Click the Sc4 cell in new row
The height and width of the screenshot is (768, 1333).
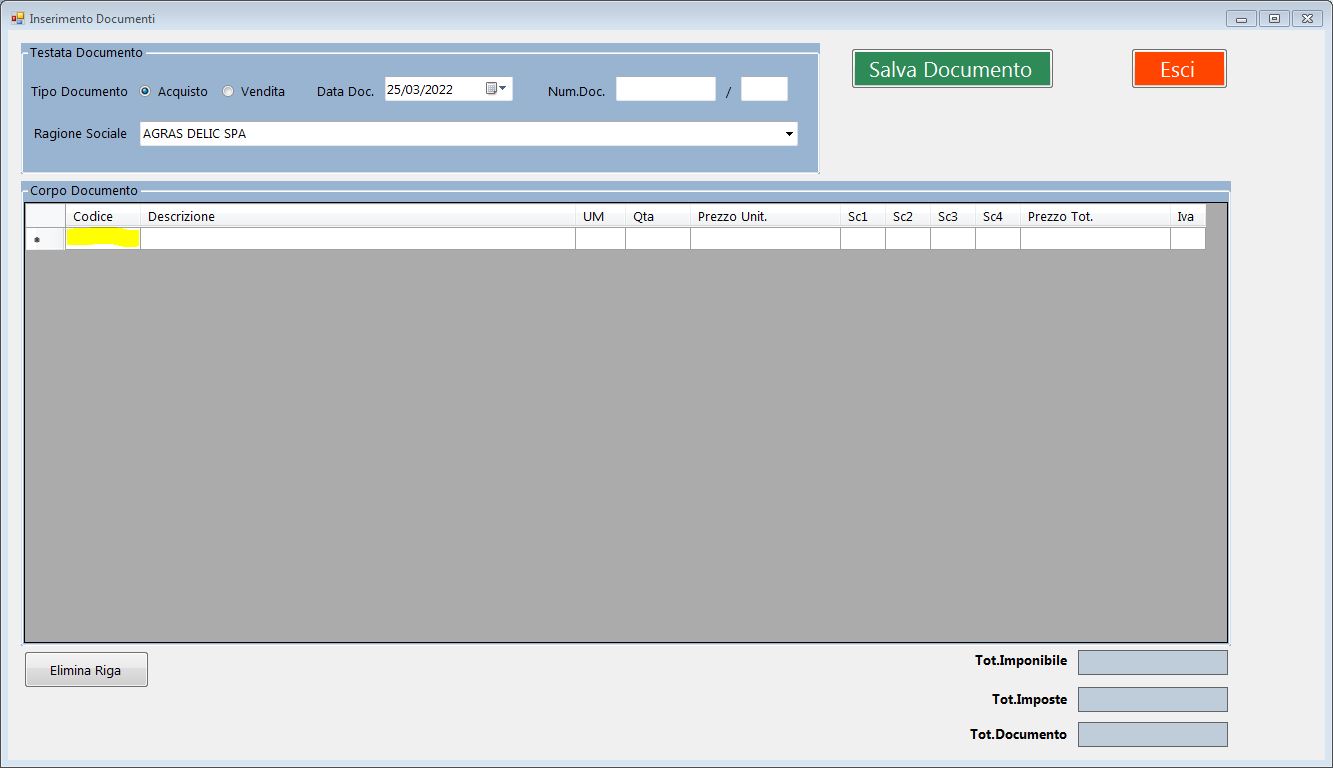pos(998,238)
